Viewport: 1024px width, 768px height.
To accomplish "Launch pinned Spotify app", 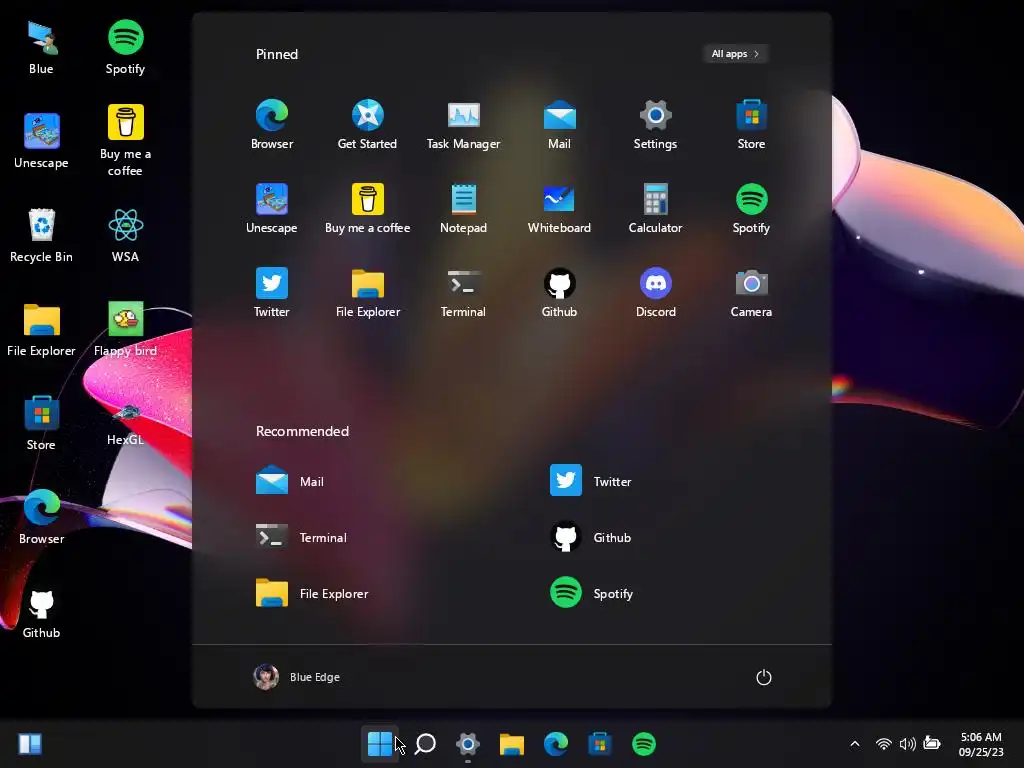I will pyautogui.click(x=751, y=209).
